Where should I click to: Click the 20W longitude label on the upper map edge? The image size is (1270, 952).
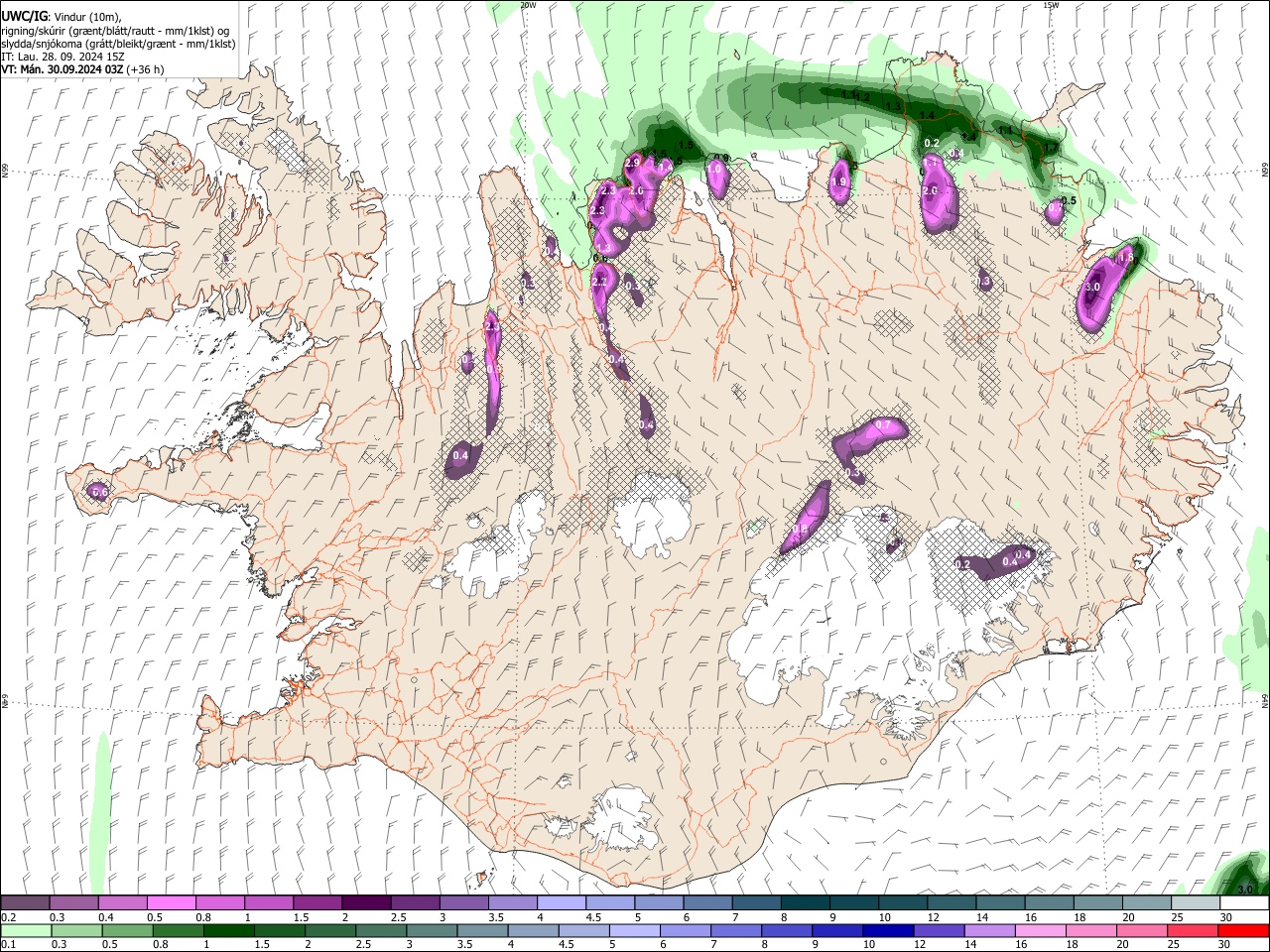click(x=528, y=5)
